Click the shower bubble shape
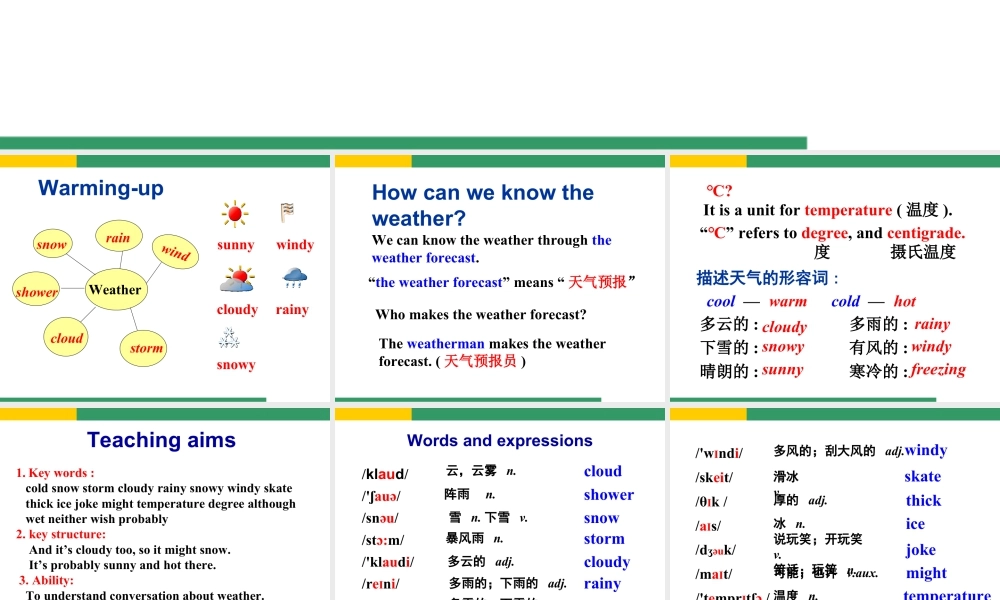Image resolution: width=1000 pixels, height=600 pixels. (37, 291)
